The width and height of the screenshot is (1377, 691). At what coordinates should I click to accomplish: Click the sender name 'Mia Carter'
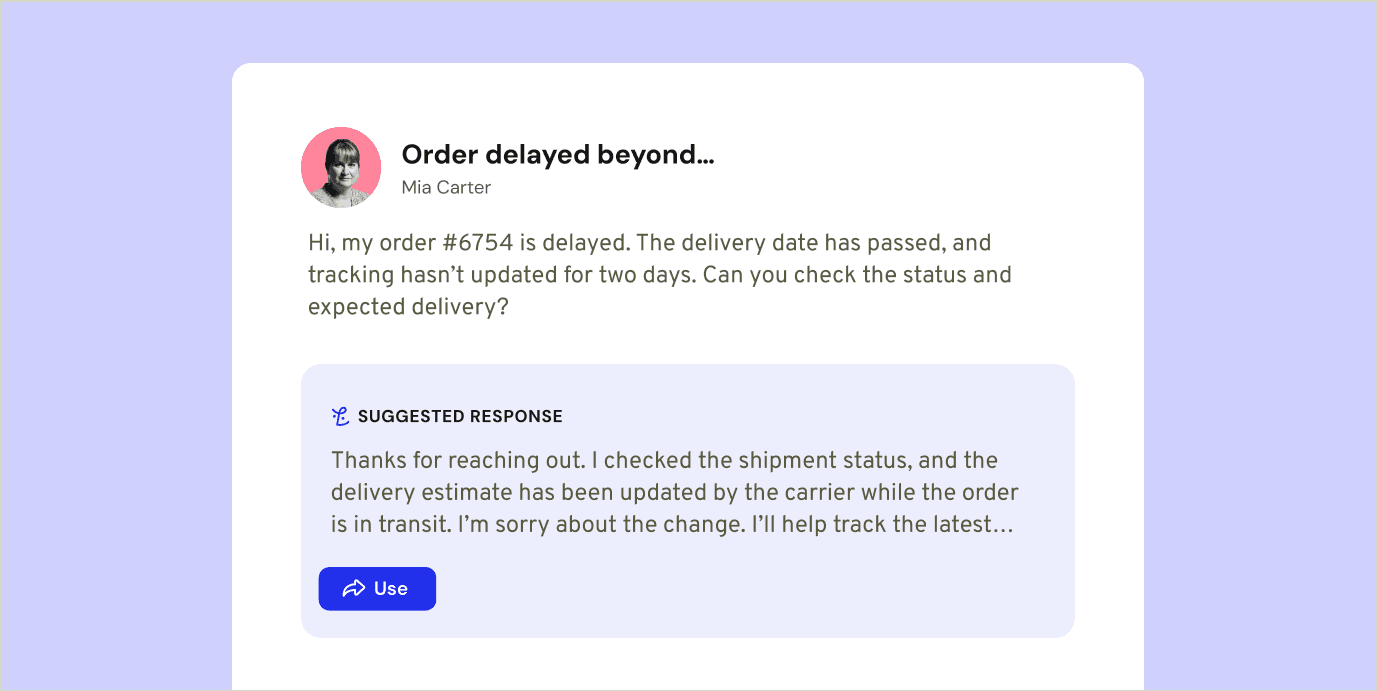(446, 187)
